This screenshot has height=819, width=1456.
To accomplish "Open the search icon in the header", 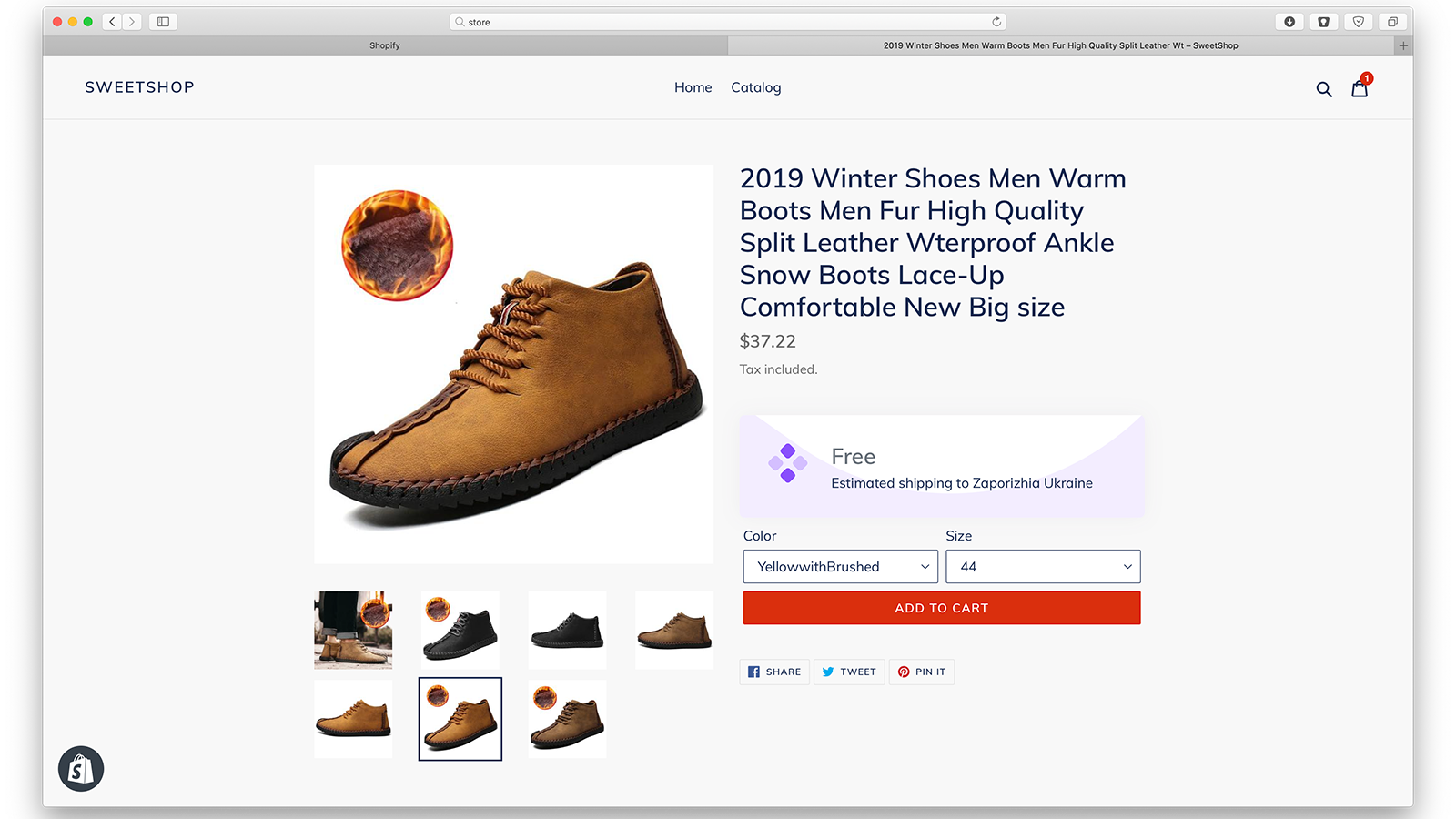I will pos(1324,88).
